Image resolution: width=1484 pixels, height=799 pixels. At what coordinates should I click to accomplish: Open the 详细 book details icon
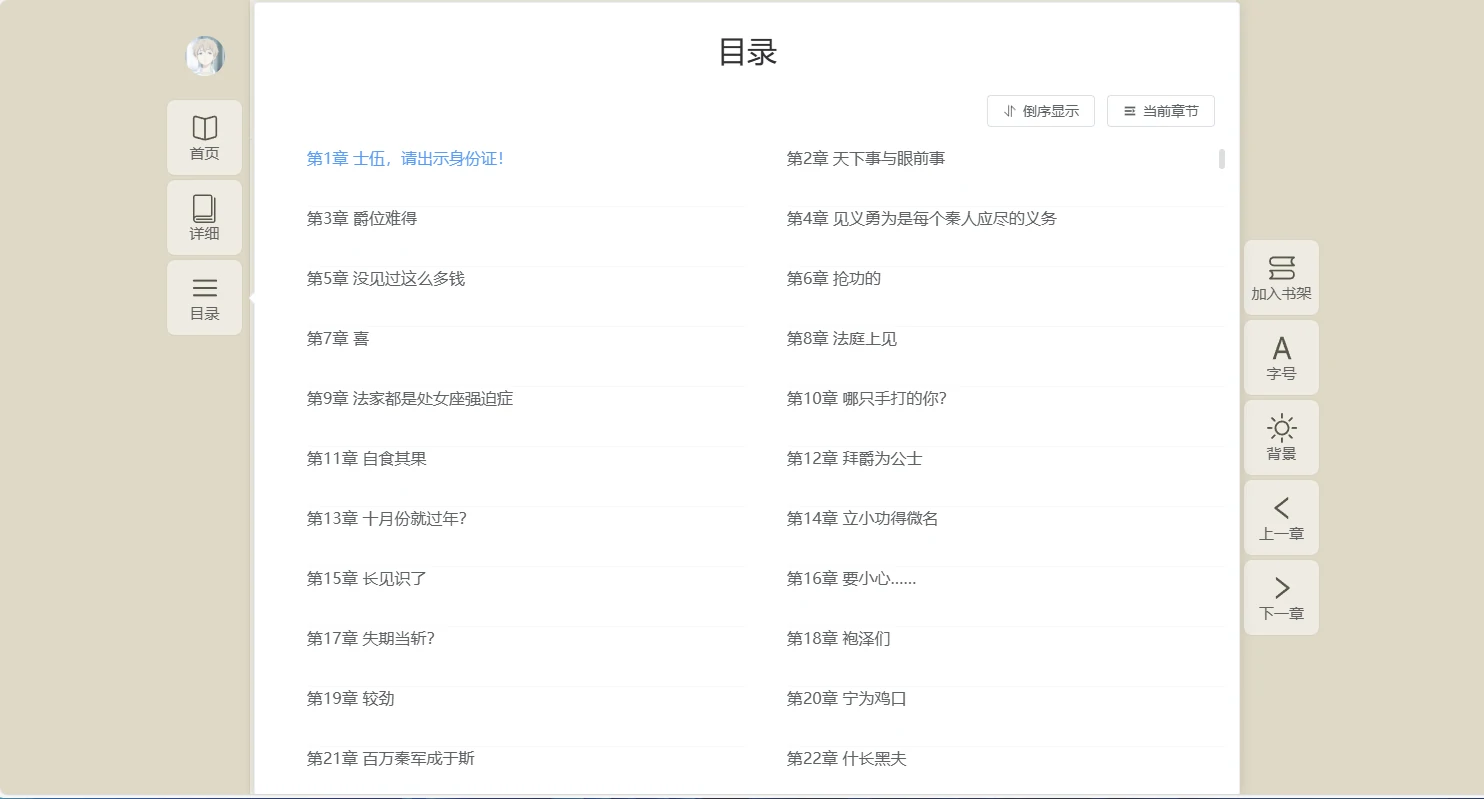[205, 218]
